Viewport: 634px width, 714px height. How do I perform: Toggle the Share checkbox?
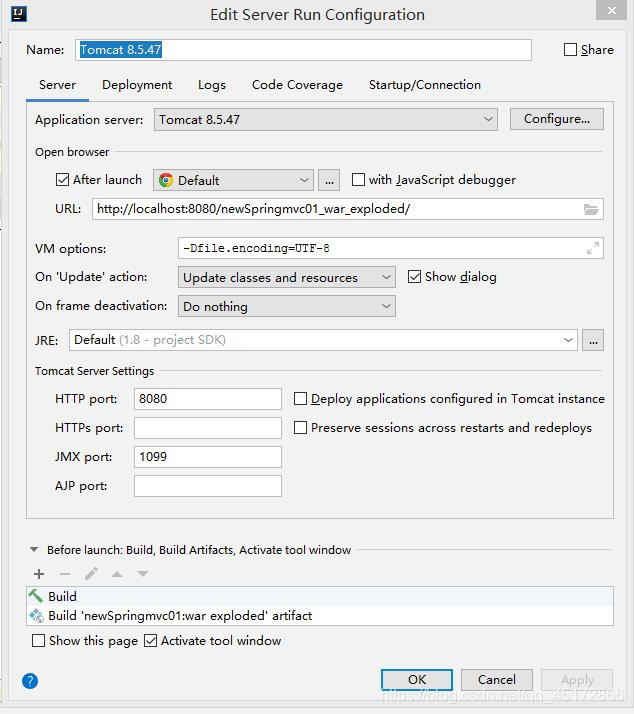(570, 50)
